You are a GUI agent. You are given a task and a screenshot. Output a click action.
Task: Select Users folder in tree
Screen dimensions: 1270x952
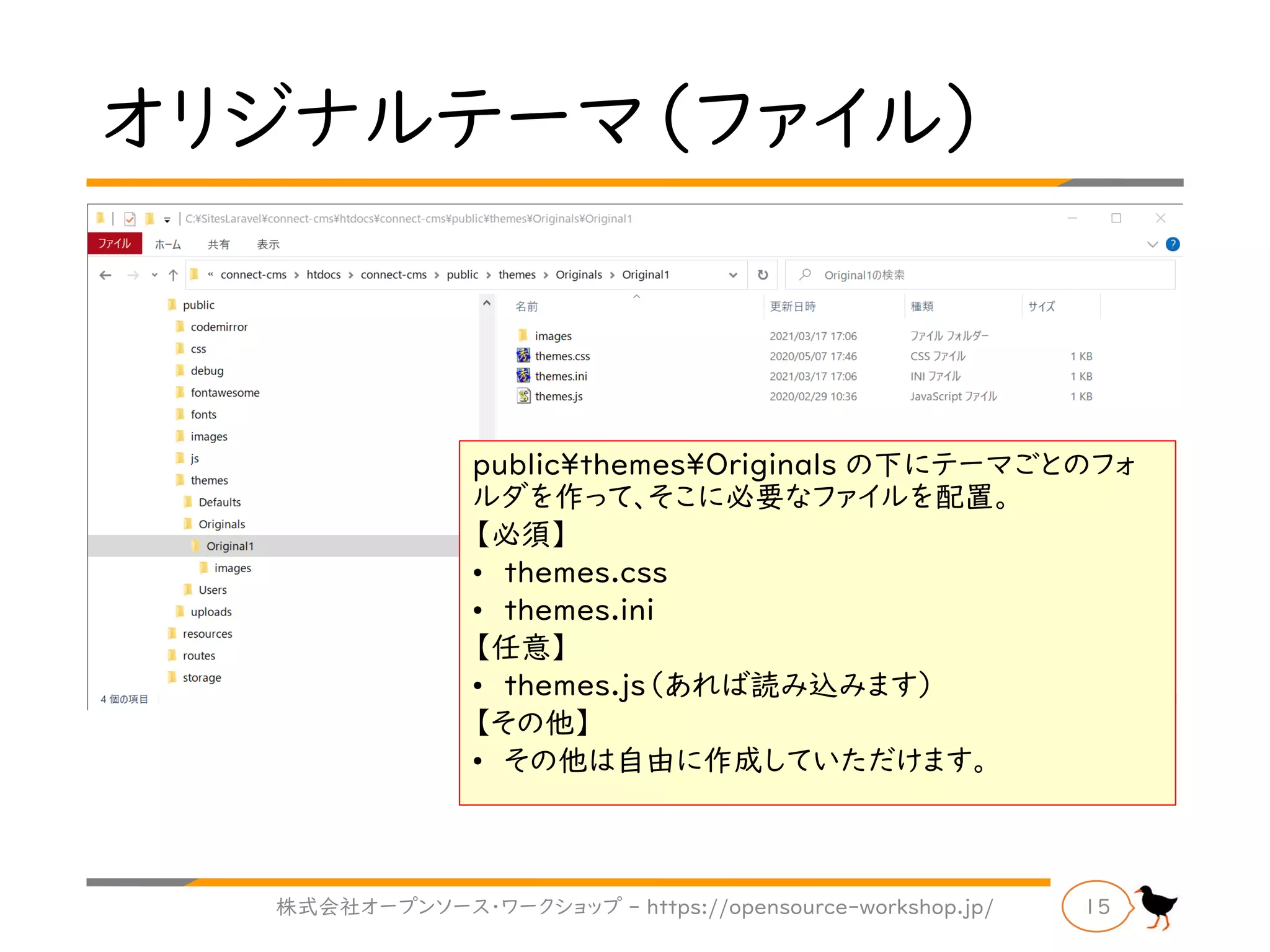click(x=212, y=590)
